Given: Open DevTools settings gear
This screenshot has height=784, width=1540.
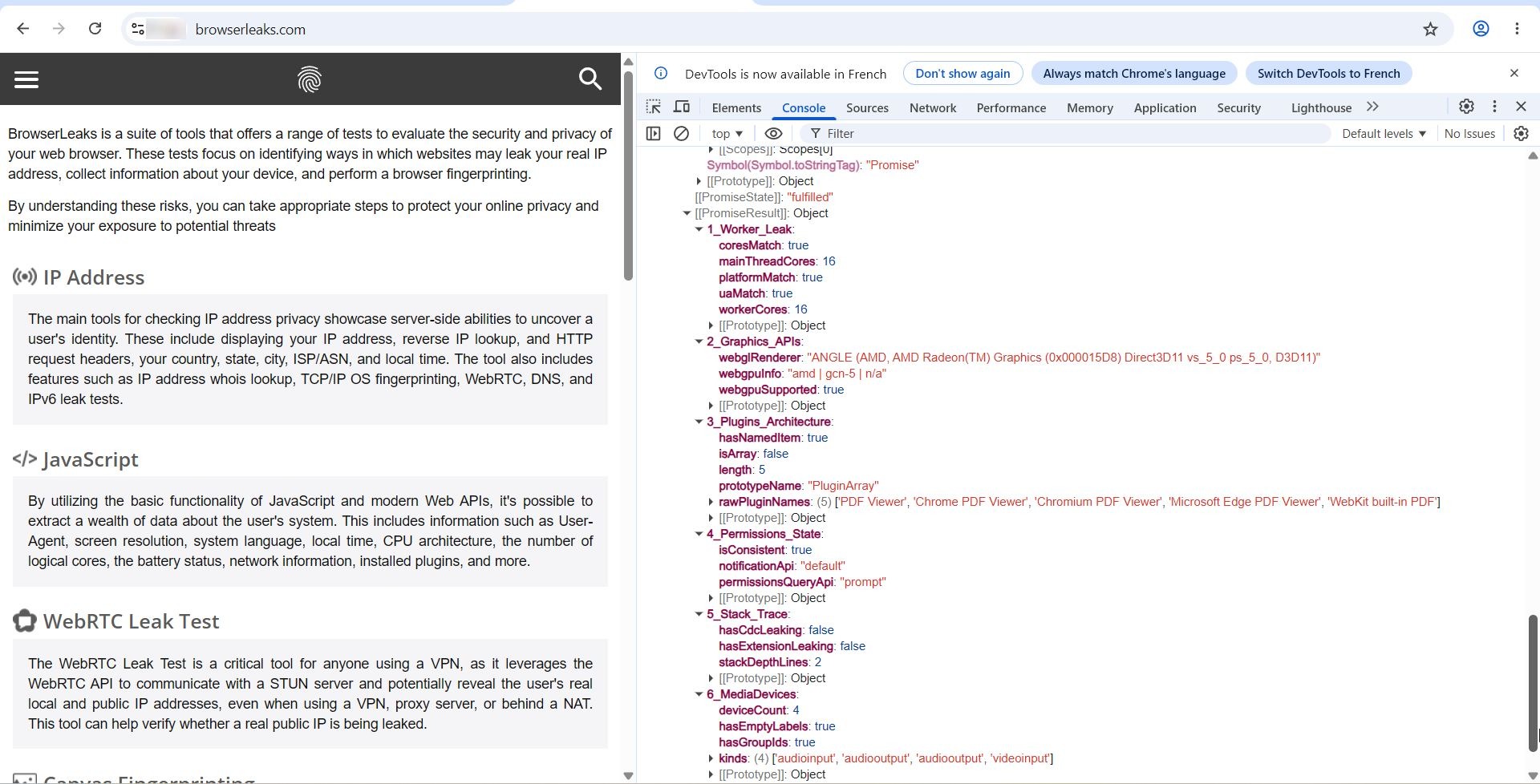Looking at the screenshot, I should 1466,107.
